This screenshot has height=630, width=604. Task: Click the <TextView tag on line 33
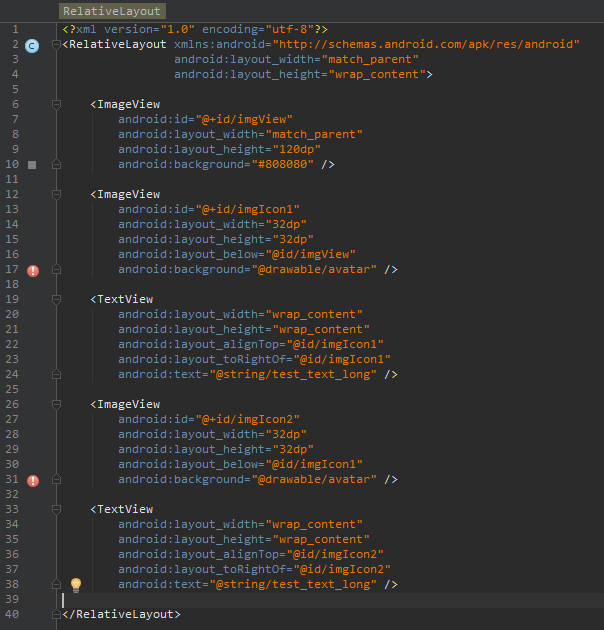click(x=122, y=509)
